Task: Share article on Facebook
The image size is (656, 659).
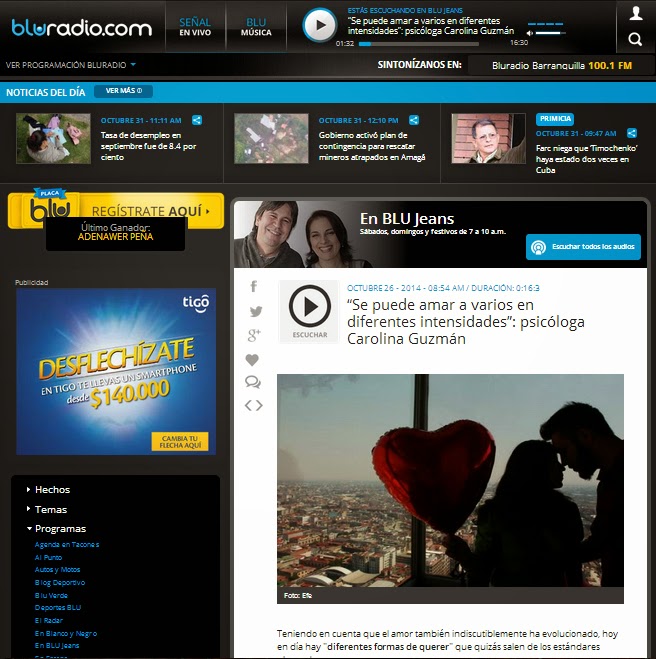Action: click(253, 286)
